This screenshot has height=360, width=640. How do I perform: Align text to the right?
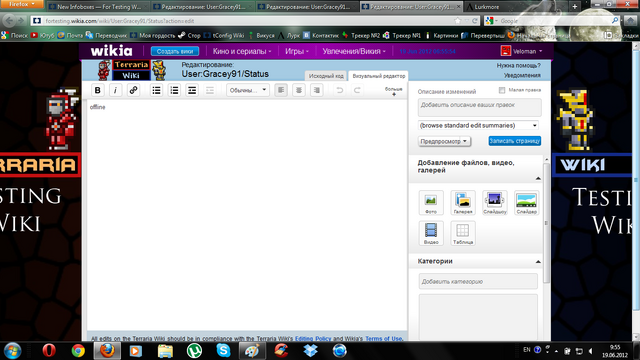point(316,90)
